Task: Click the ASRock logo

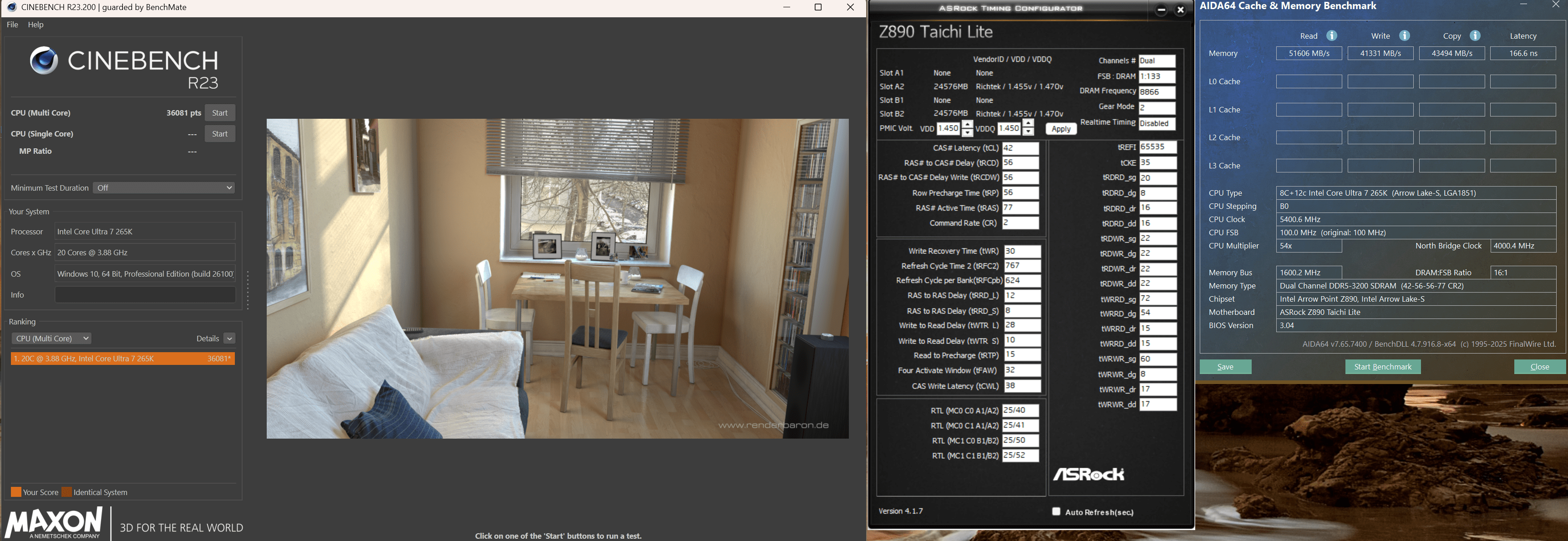Action: click(x=1088, y=474)
